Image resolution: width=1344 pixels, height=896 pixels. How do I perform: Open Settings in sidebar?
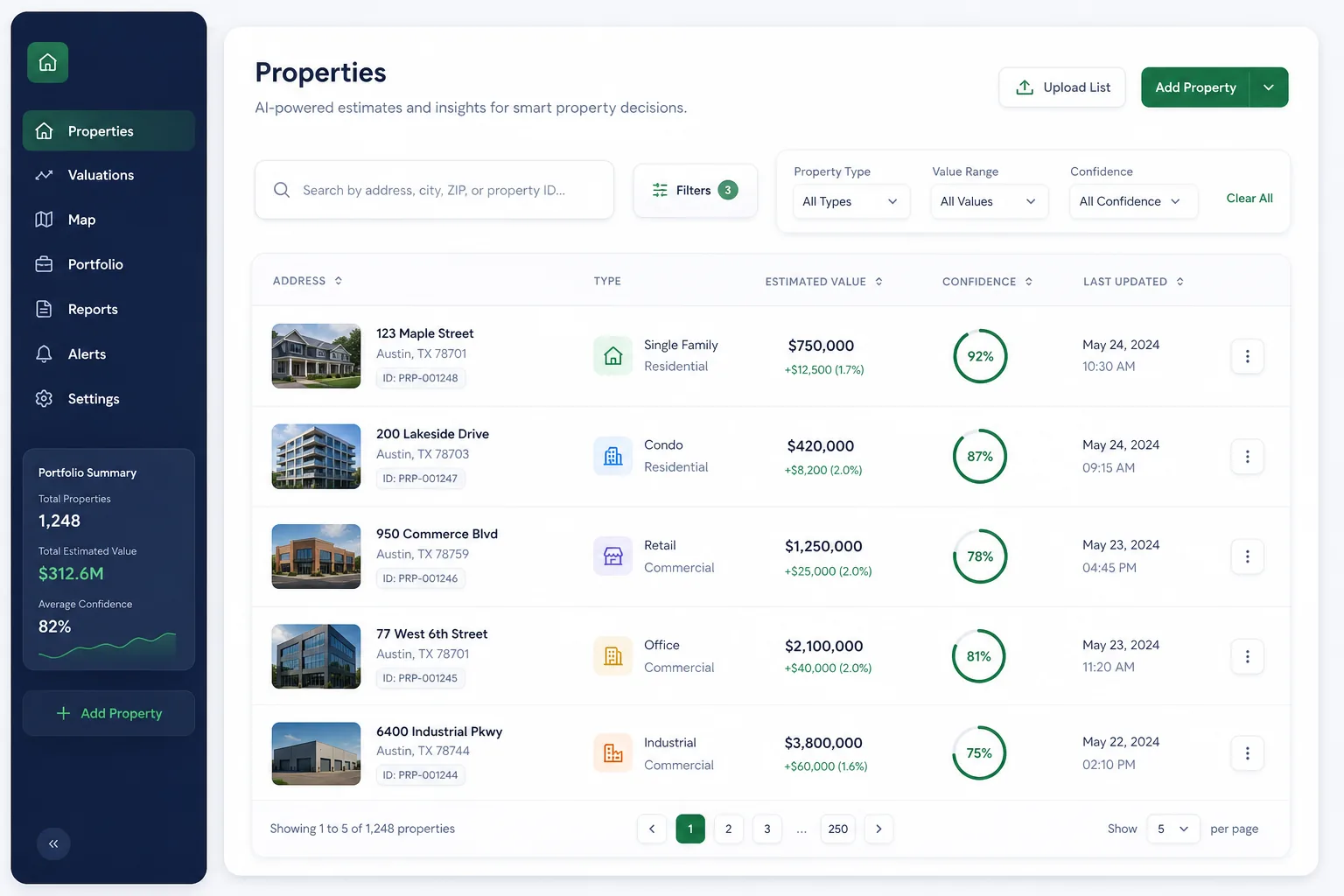[x=108, y=399]
